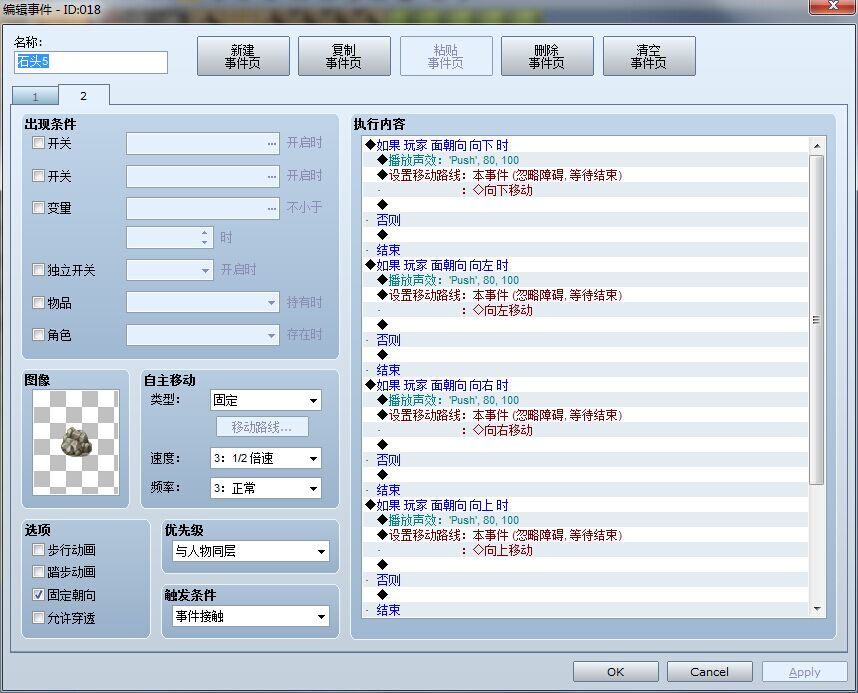
Task: Switch to event page tab 1
Action: pyautogui.click(x=35, y=97)
